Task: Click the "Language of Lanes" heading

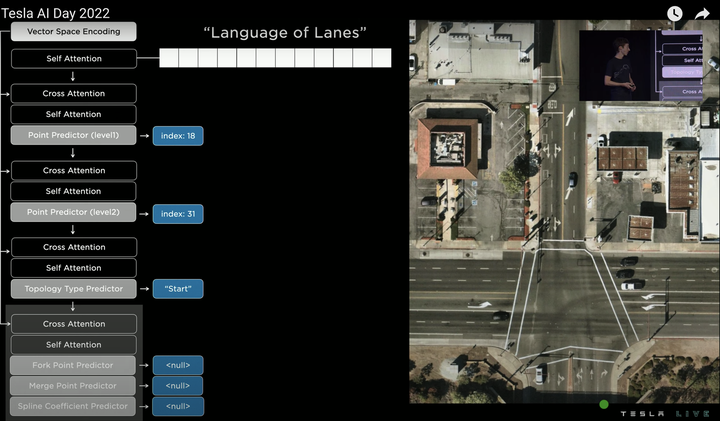Action: [285, 33]
